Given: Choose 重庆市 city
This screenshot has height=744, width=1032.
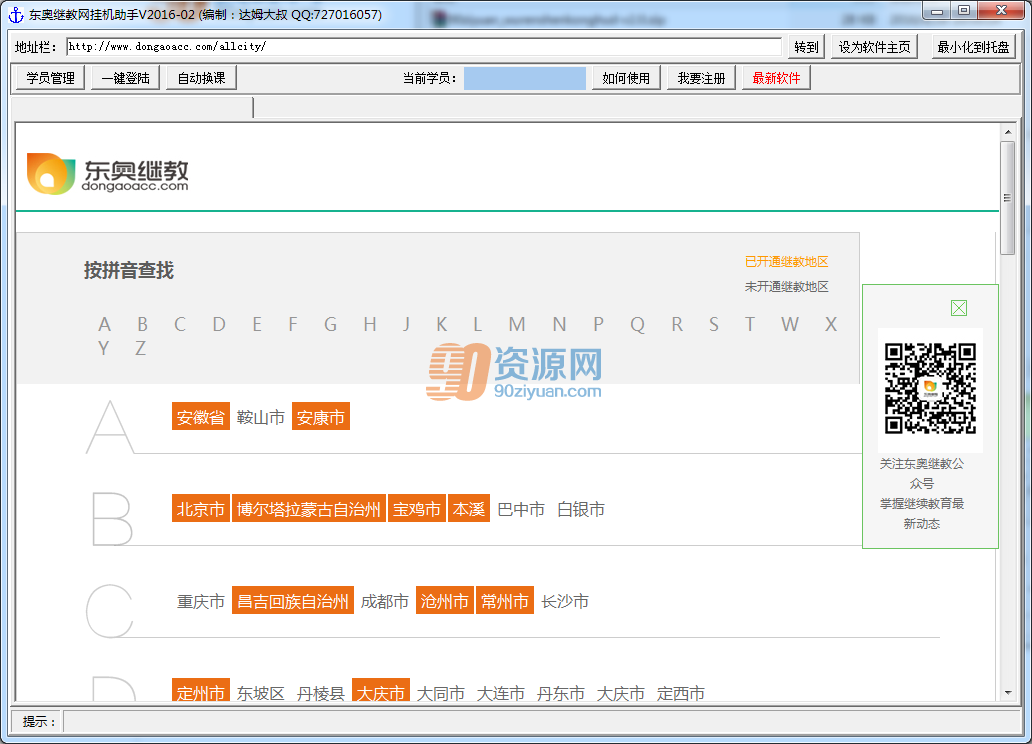Looking at the screenshot, I should pos(201,601).
